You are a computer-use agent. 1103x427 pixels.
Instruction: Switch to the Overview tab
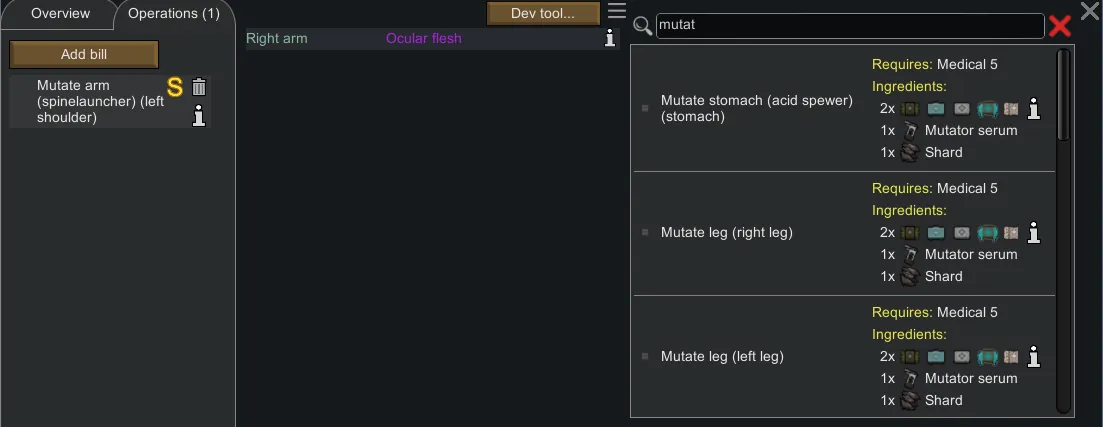60,14
